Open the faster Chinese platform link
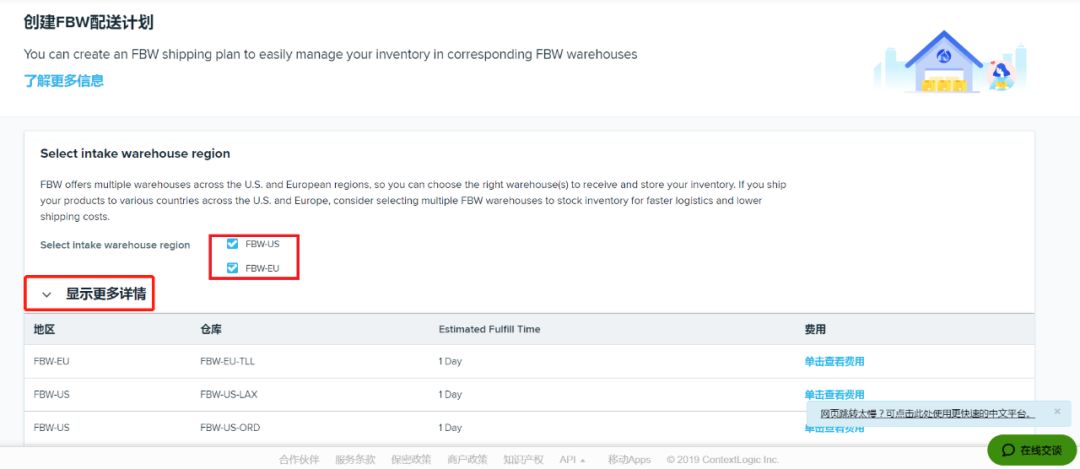 [928, 414]
